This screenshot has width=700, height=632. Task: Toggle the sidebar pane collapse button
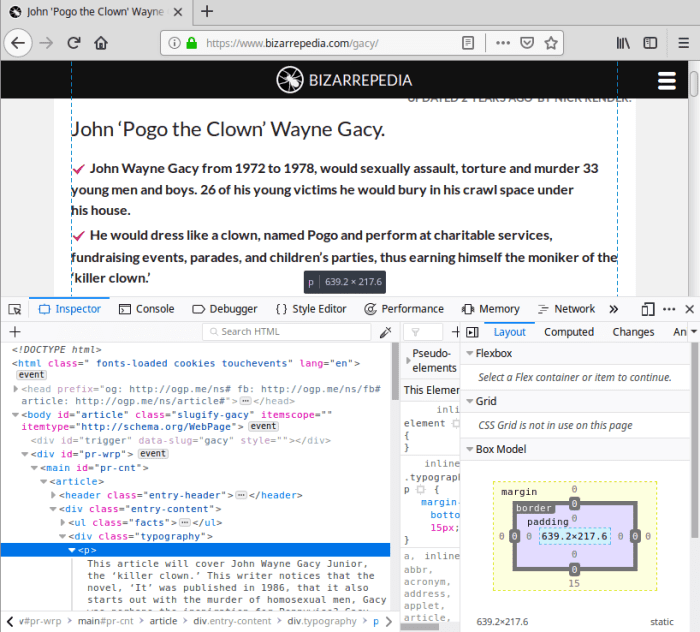tap(471, 332)
